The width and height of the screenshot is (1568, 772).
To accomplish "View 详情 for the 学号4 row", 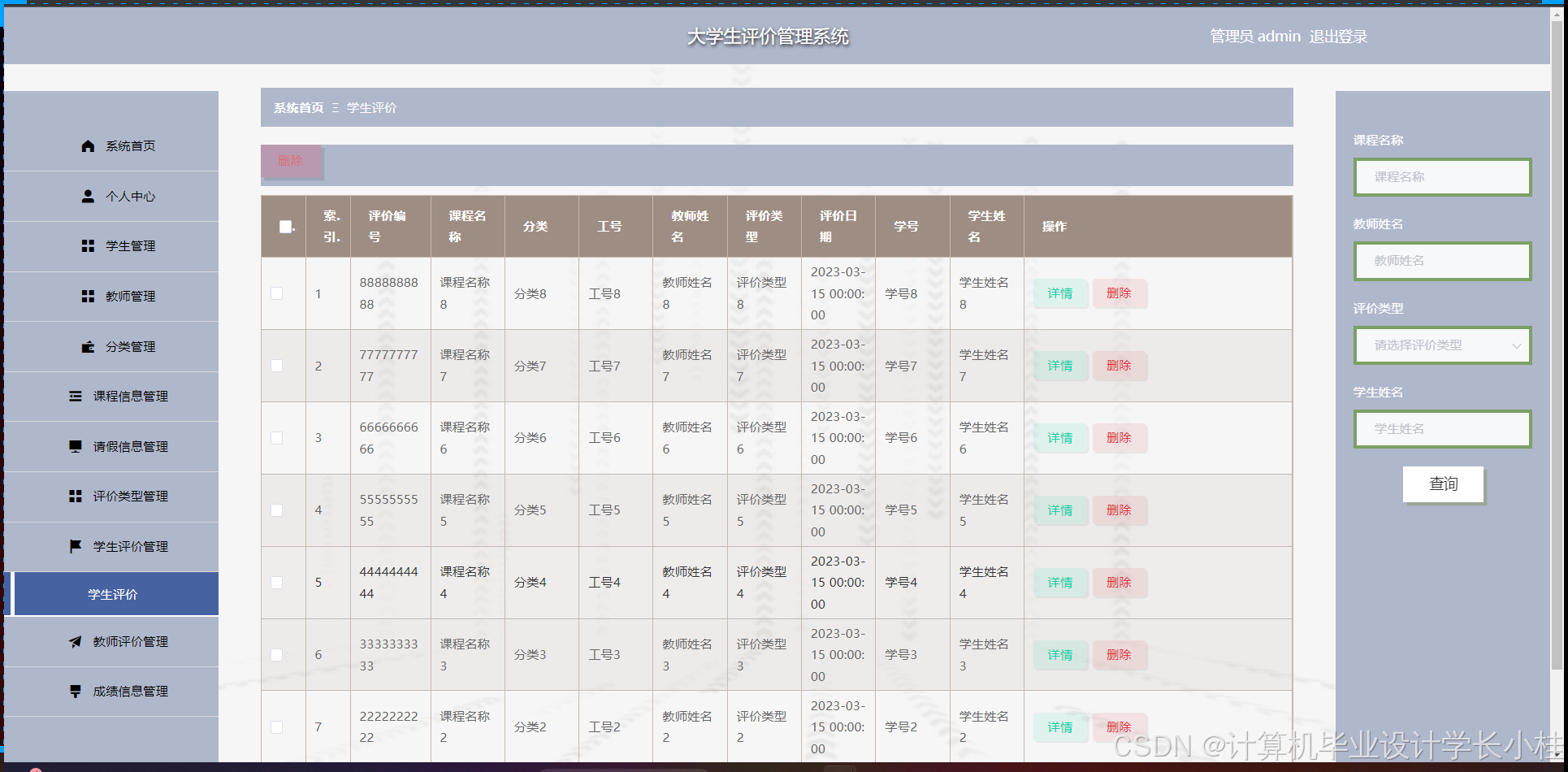I will 1060,583.
